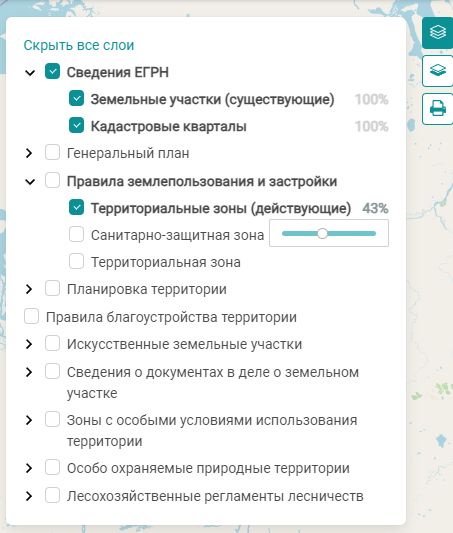Viewport: 453px width, 533px height.
Task: Expand Особо охраняемые природные территории
Action: click(29, 468)
